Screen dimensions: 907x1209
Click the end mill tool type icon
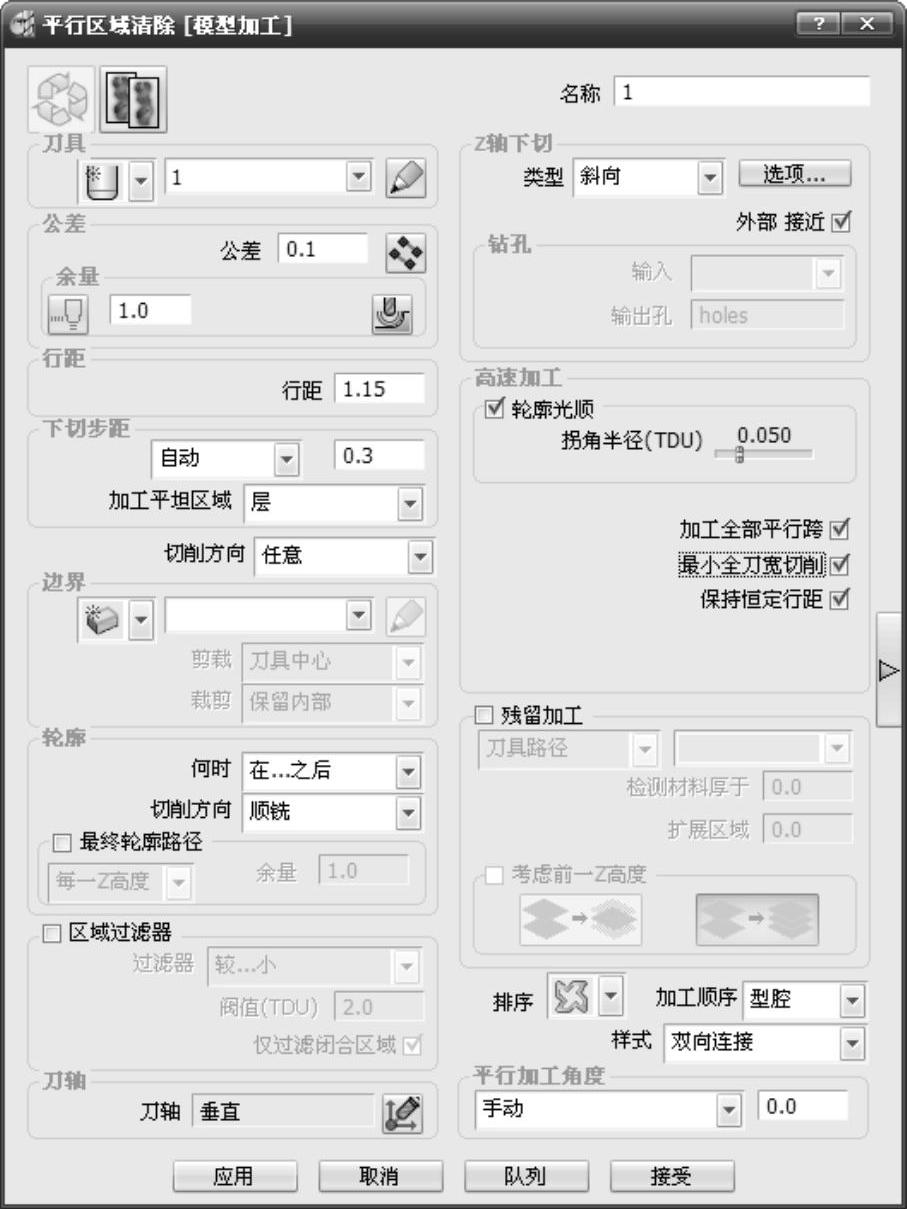click(x=103, y=181)
